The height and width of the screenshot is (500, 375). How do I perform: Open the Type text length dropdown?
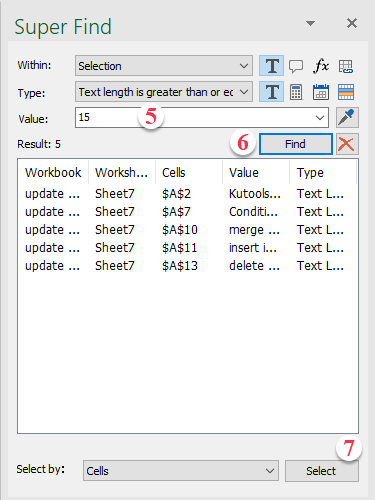164,92
